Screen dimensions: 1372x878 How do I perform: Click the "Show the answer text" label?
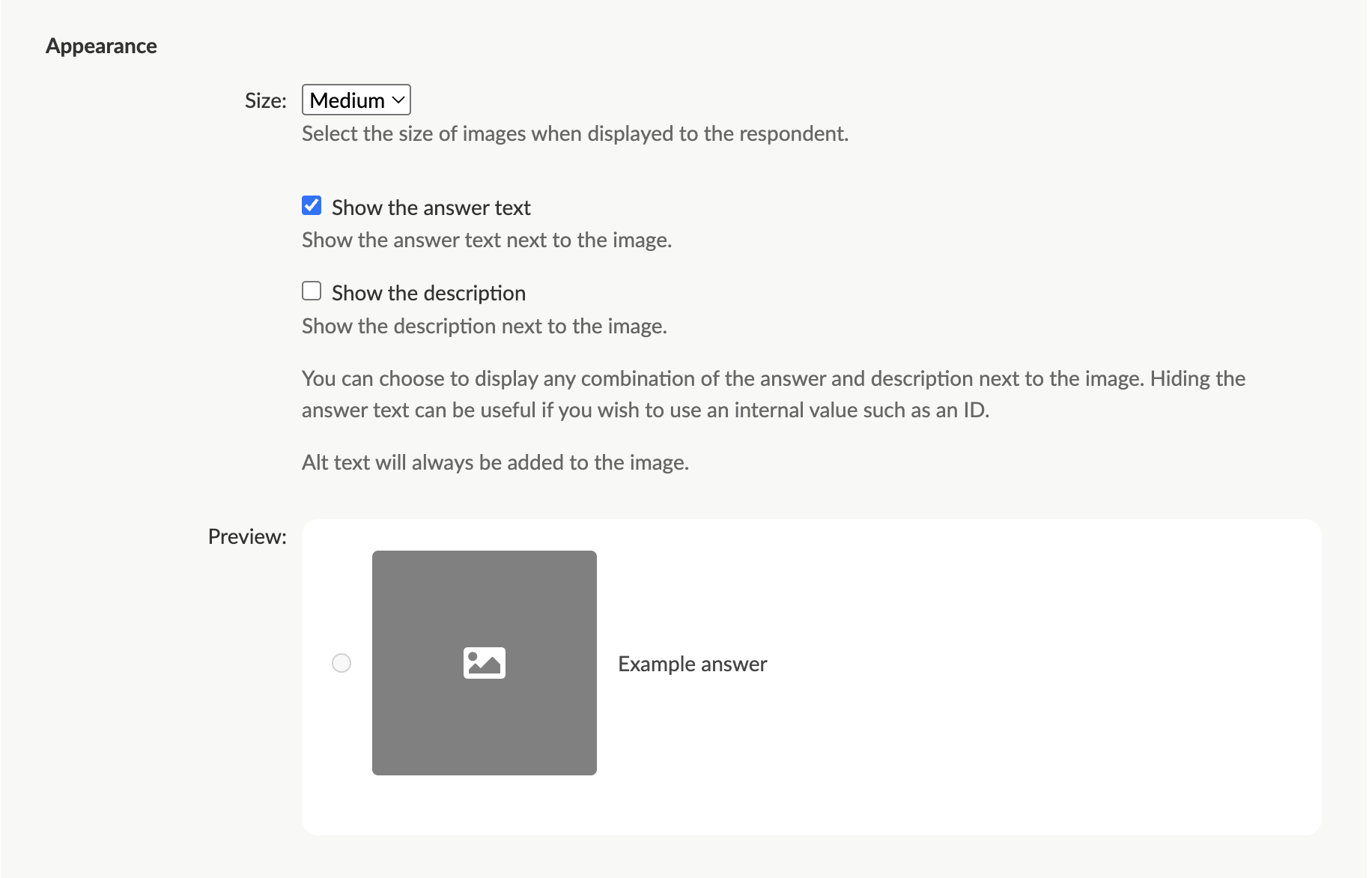(x=431, y=208)
